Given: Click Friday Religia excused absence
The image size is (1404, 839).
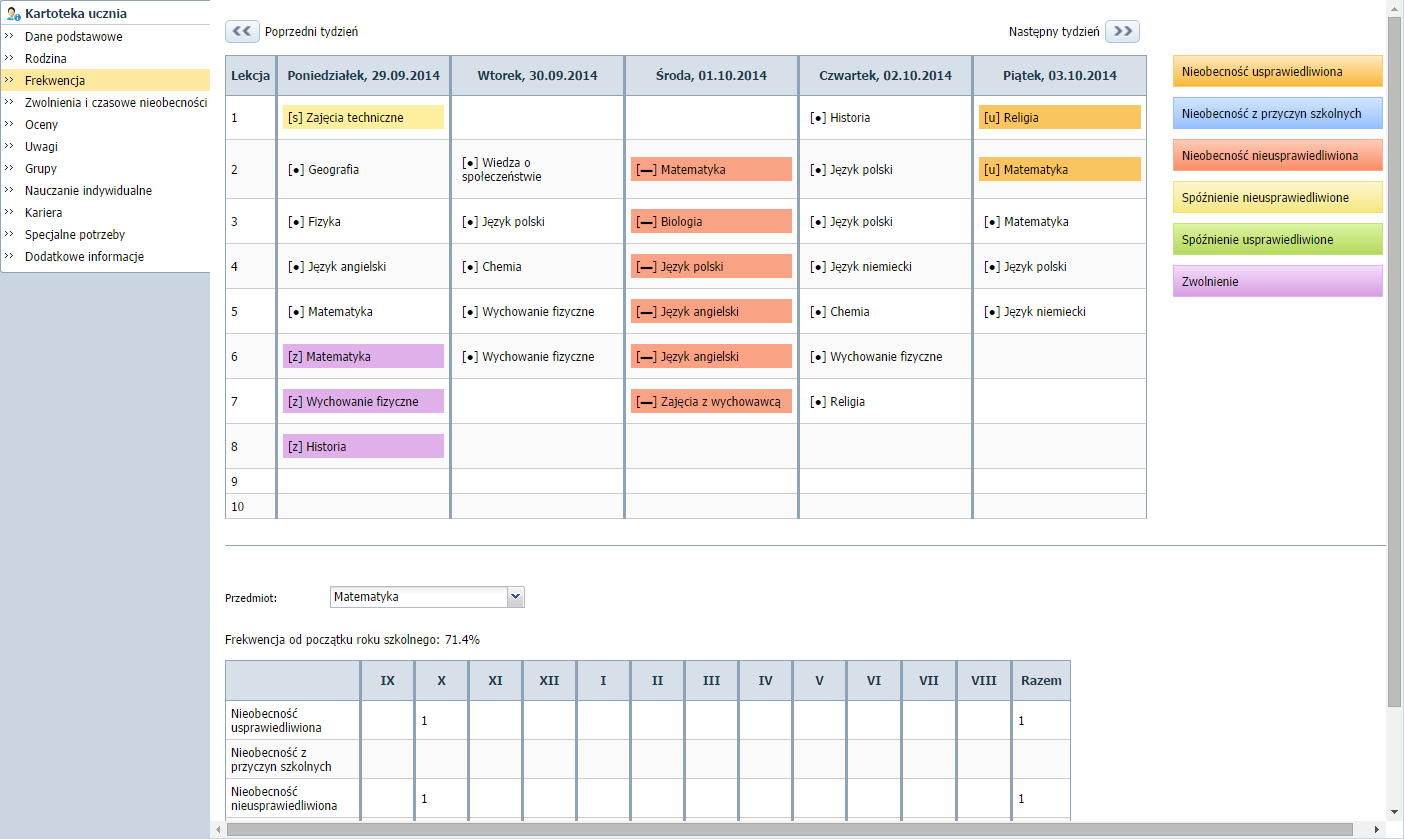Looking at the screenshot, I should coord(1060,118).
